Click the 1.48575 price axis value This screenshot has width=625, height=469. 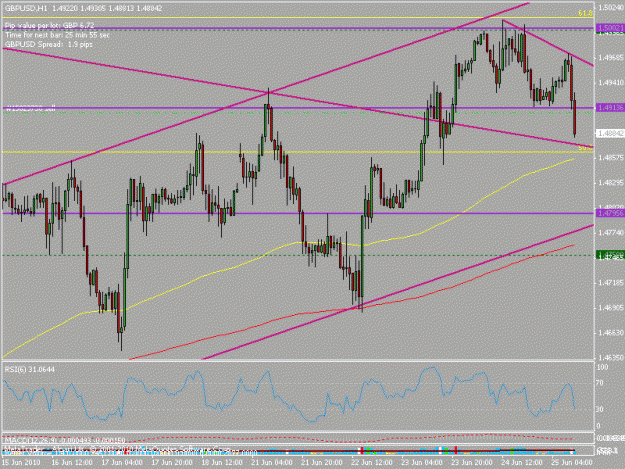click(x=611, y=158)
